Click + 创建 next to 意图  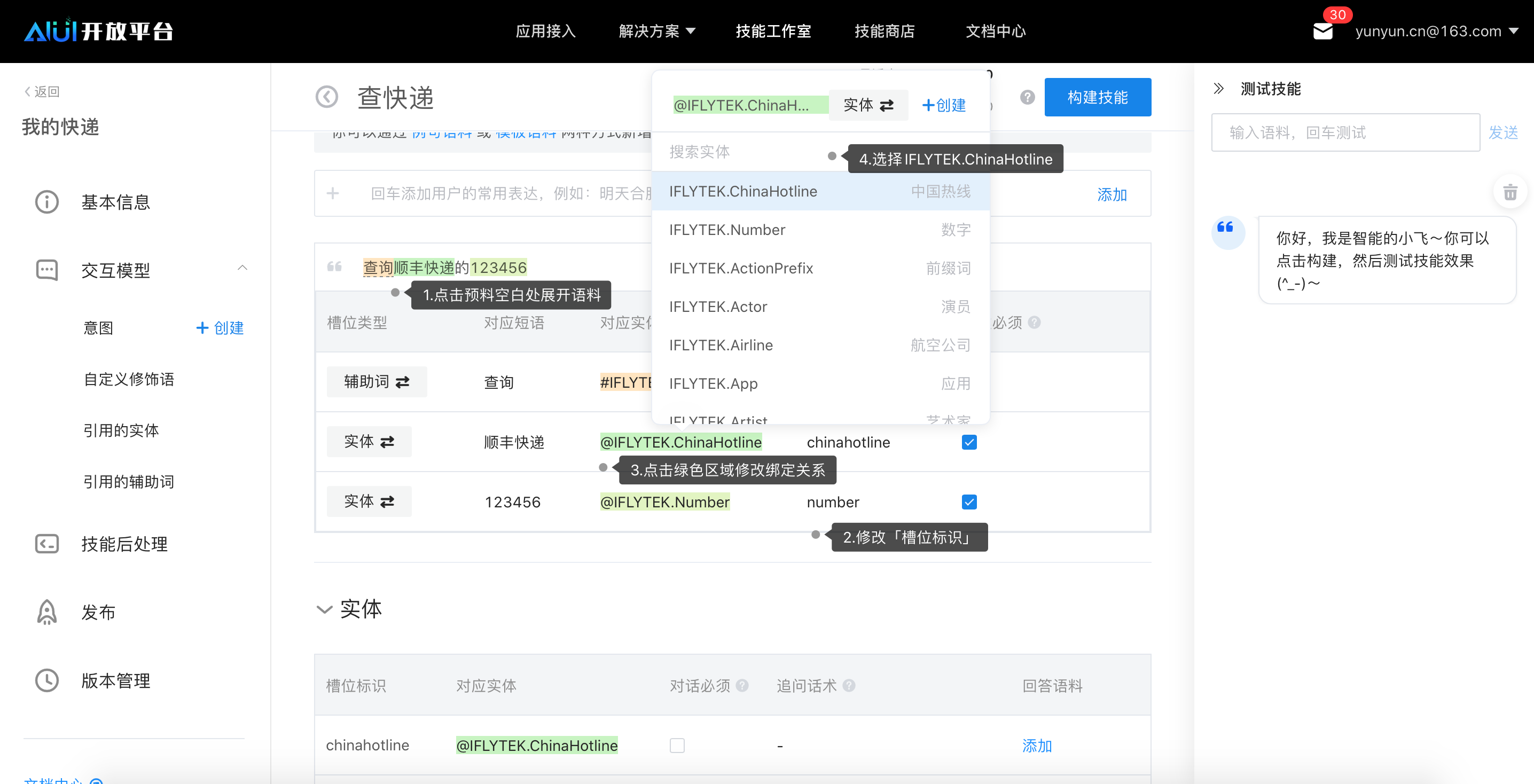click(x=220, y=328)
